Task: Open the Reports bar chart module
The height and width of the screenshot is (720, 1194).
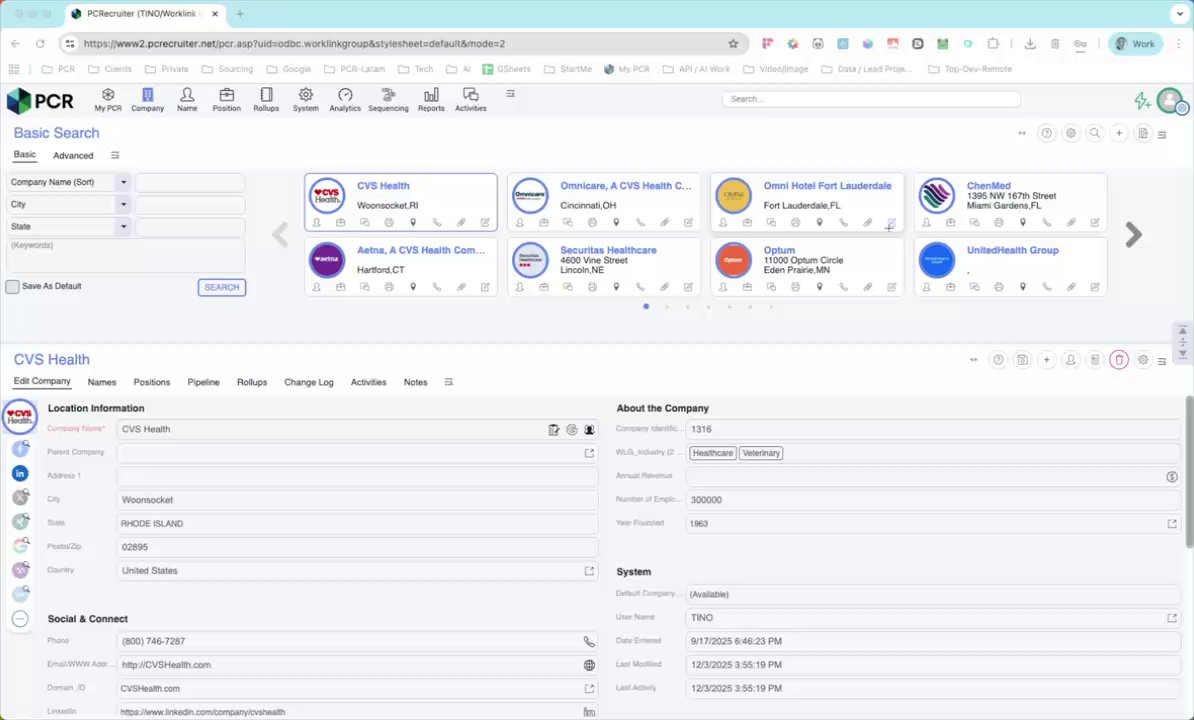Action: coord(431,99)
